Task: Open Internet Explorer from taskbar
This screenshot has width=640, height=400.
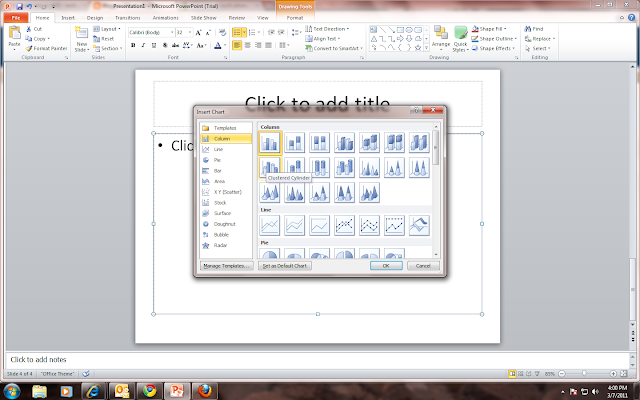Action: tap(93, 391)
